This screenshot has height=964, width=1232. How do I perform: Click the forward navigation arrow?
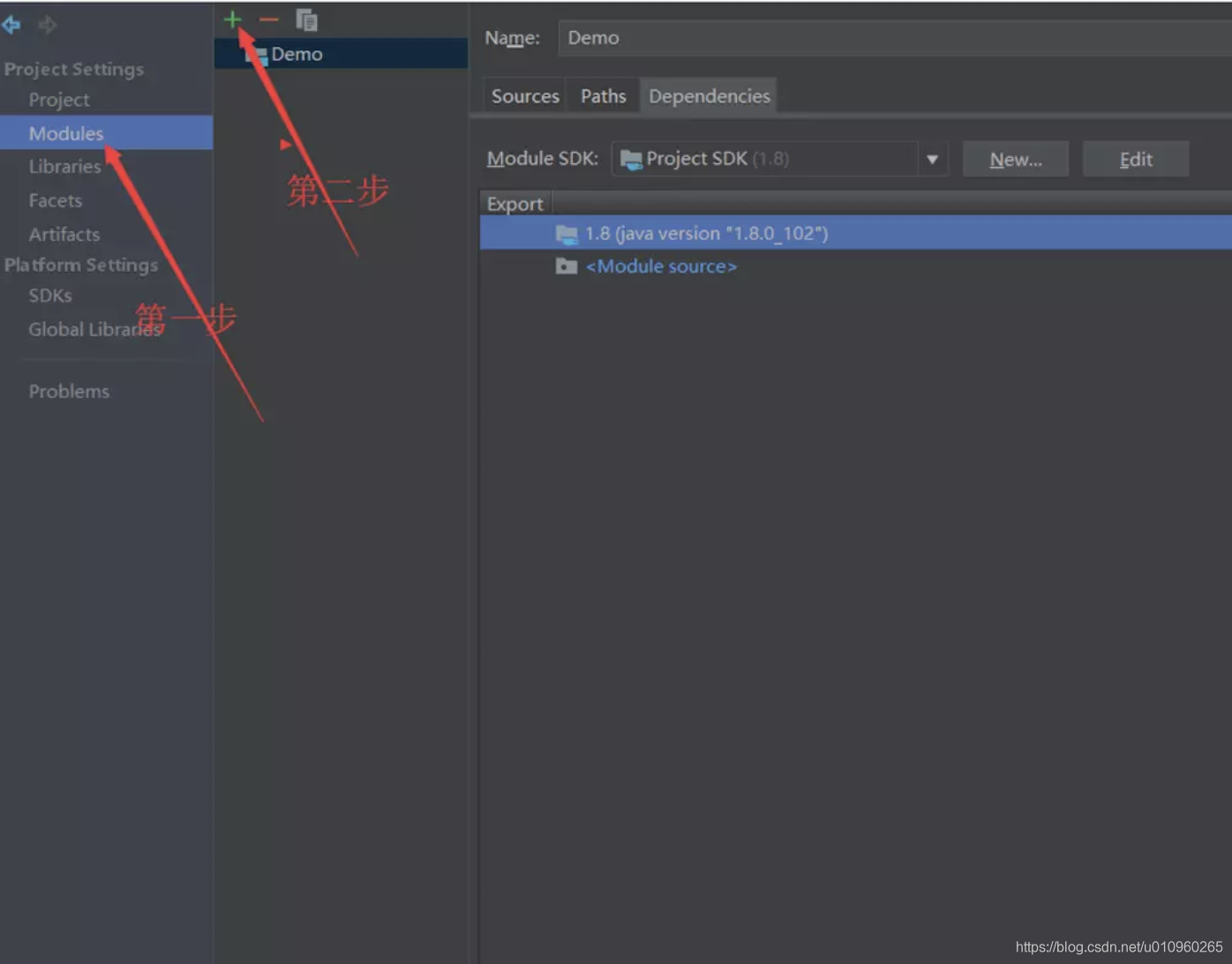tap(48, 25)
